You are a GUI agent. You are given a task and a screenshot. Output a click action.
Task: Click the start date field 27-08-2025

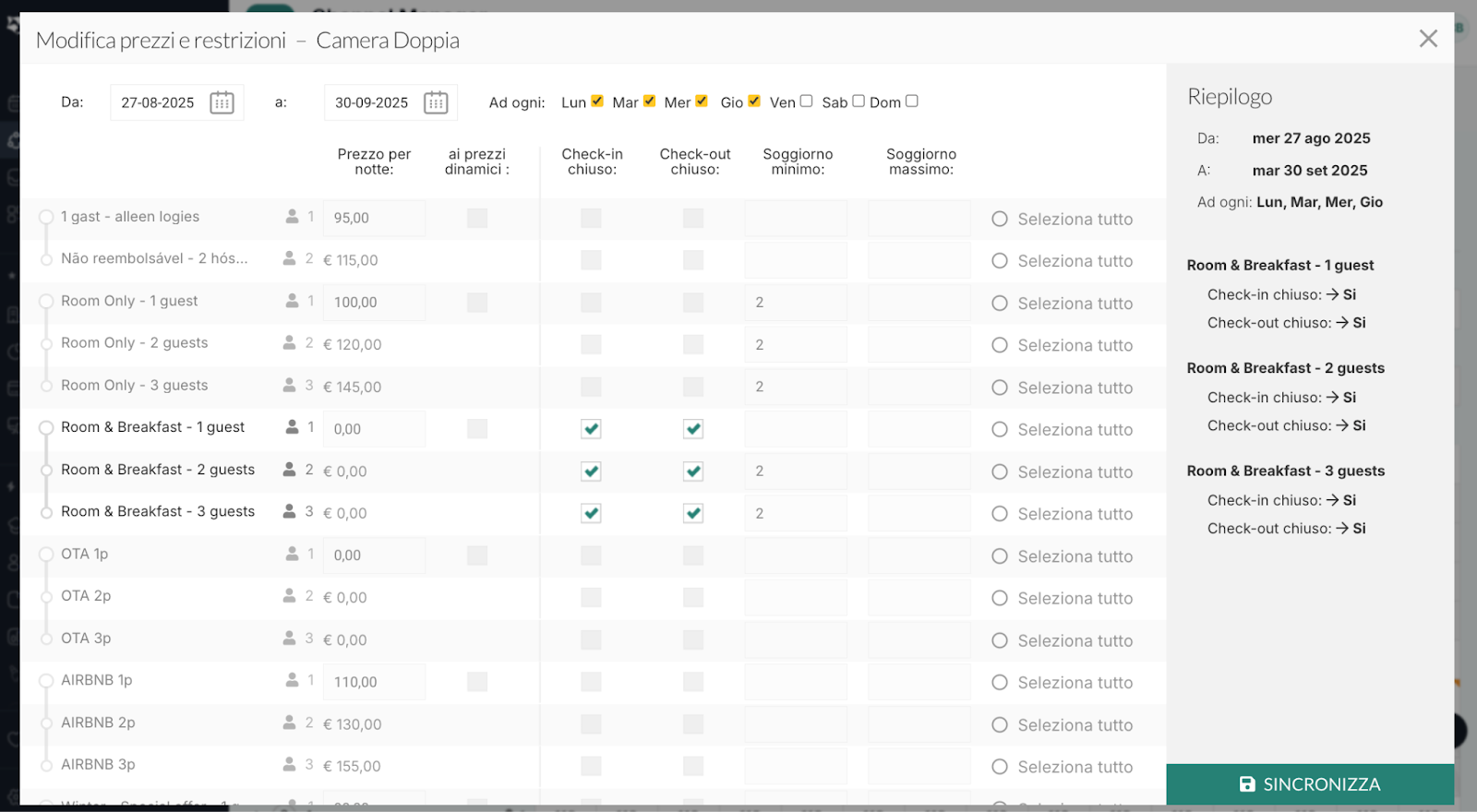(159, 102)
